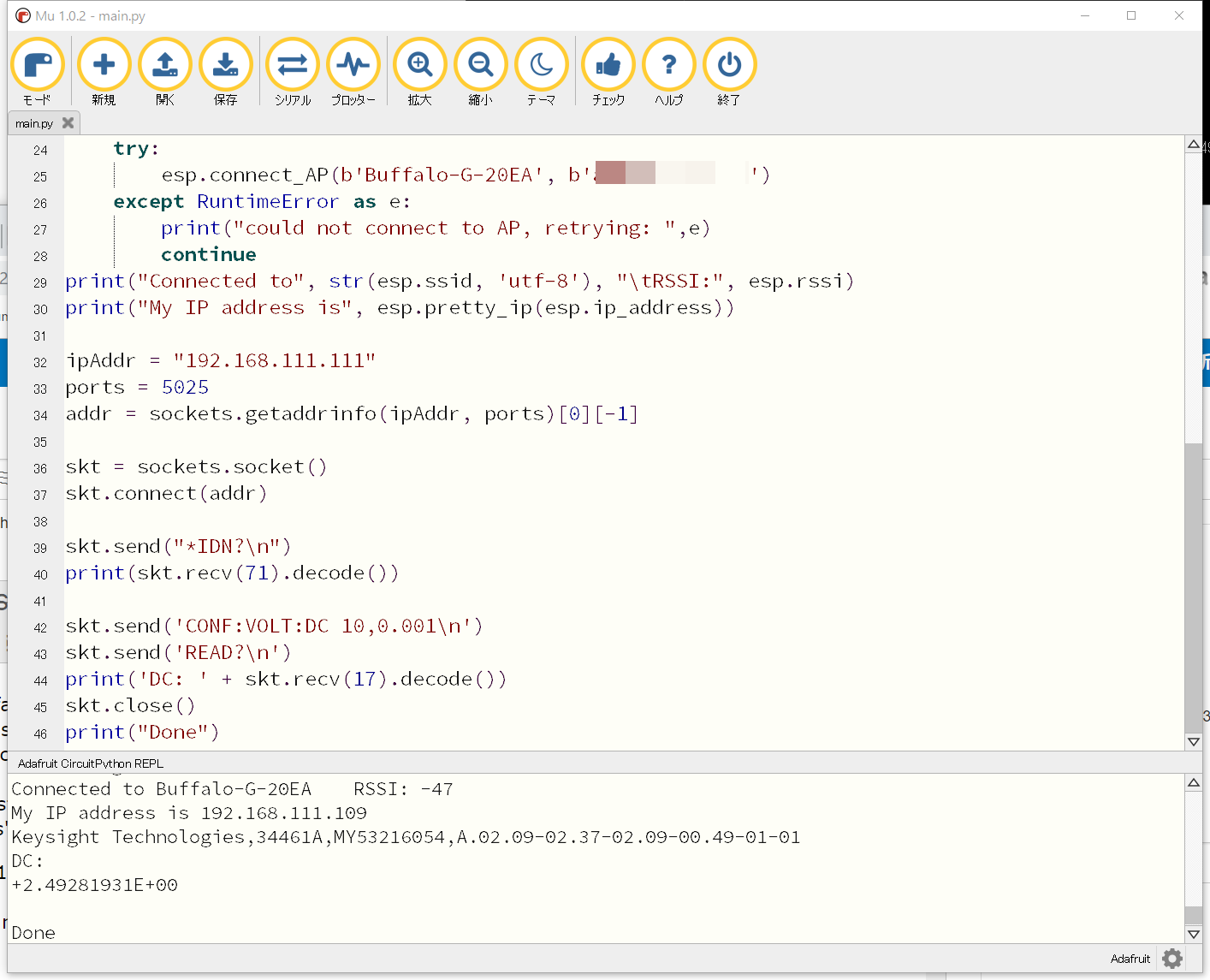Image resolution: width=1210 pixels, height=980 pixels.
Task: Click the '+2.49281931E+00' reading in REPL
Action: point(95,885)
